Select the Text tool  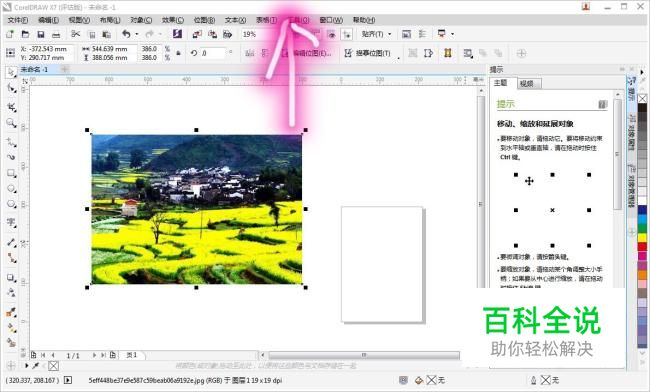11,223
